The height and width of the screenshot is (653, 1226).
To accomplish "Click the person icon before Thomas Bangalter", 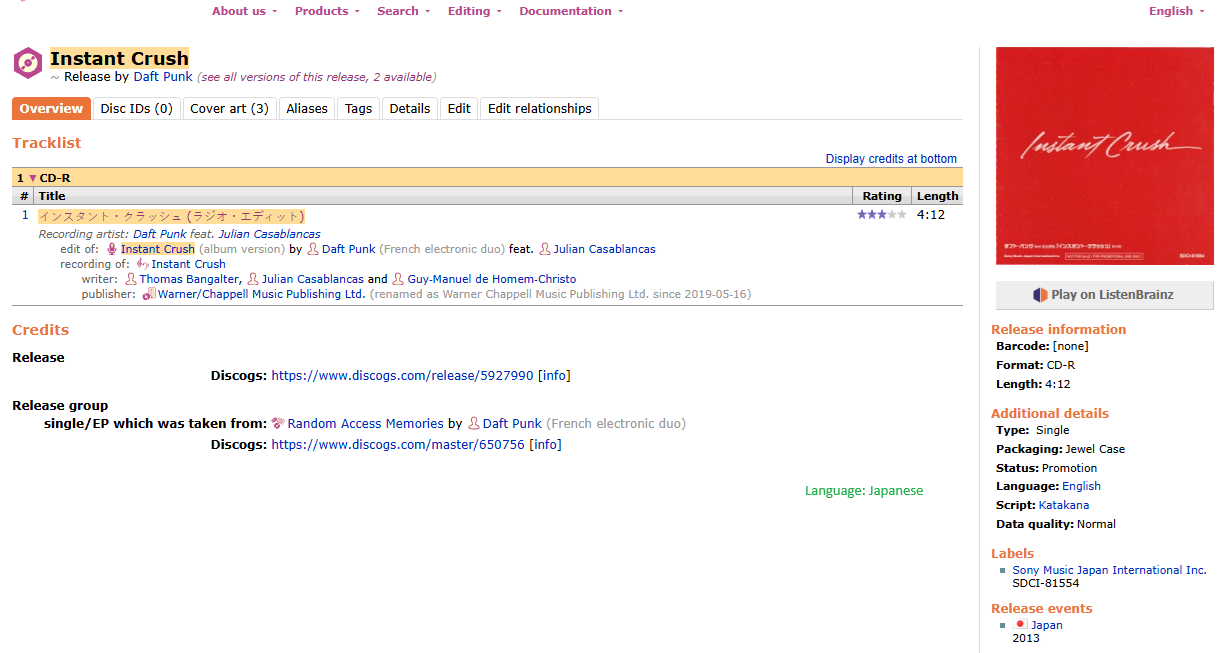I will point(131,279).
